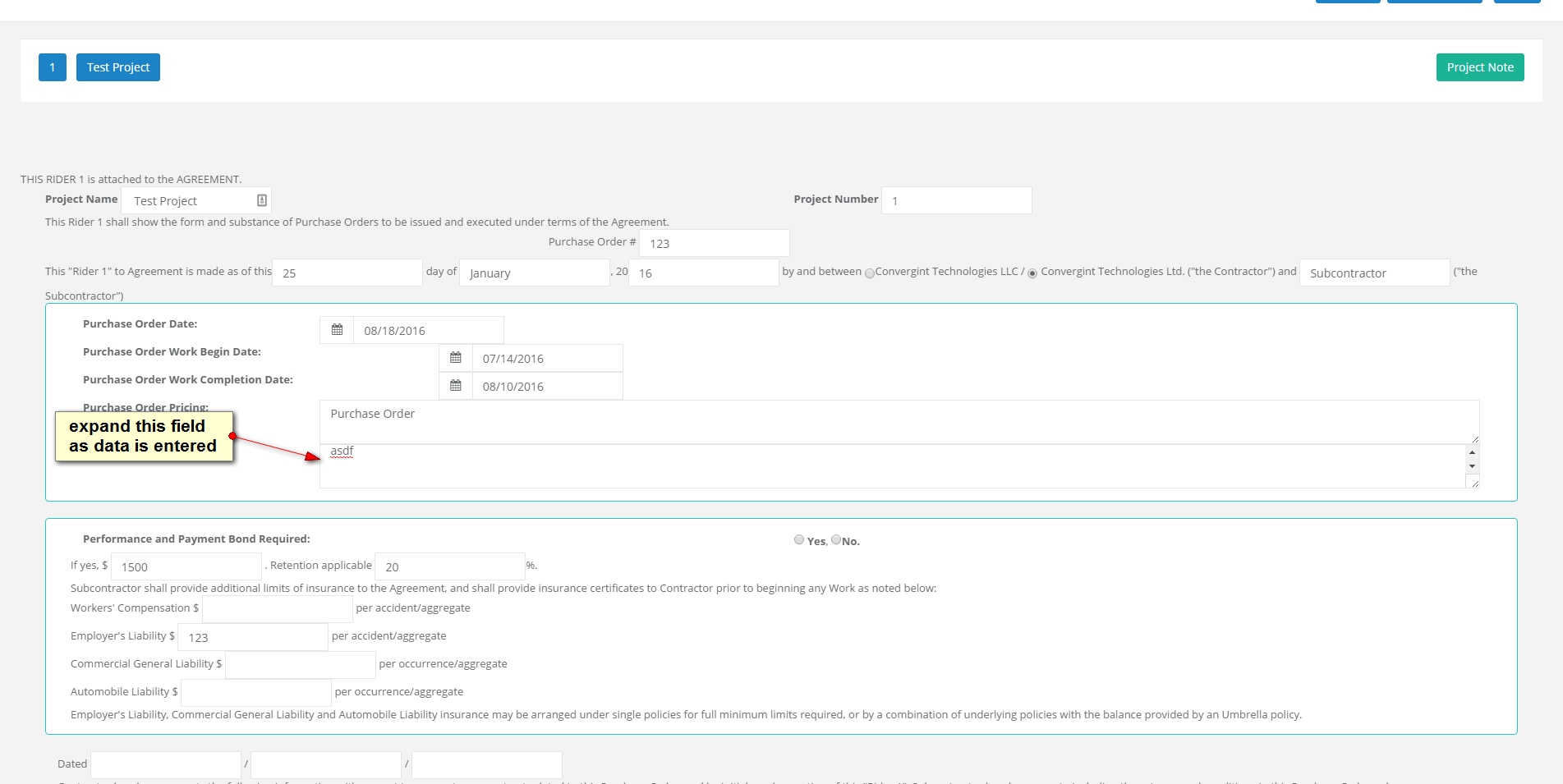Click the month field containing January
Viewport: 1563px width, 784px height.
click(x=535, y=273)
